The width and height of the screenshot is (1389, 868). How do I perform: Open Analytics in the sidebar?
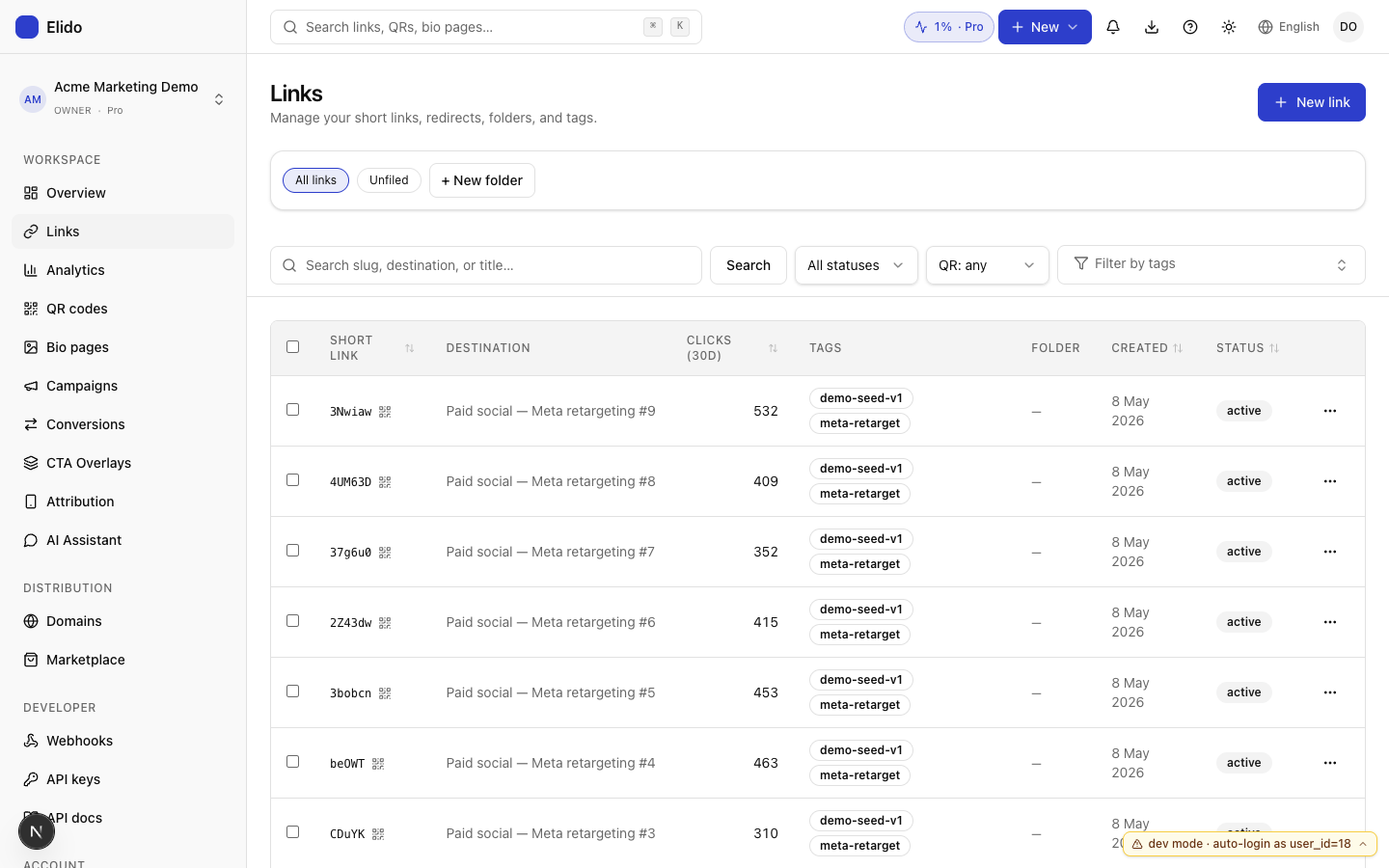(123, 270)
